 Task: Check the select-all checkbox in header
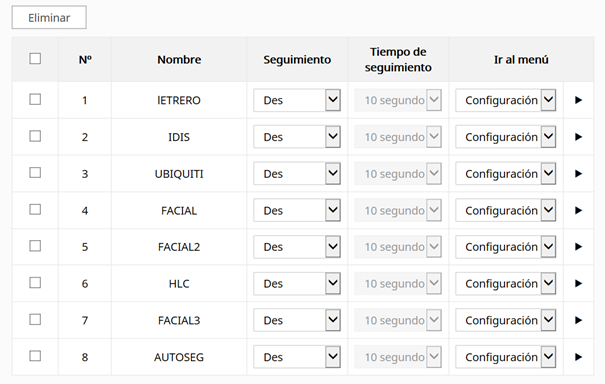click(x=35, y=59)
